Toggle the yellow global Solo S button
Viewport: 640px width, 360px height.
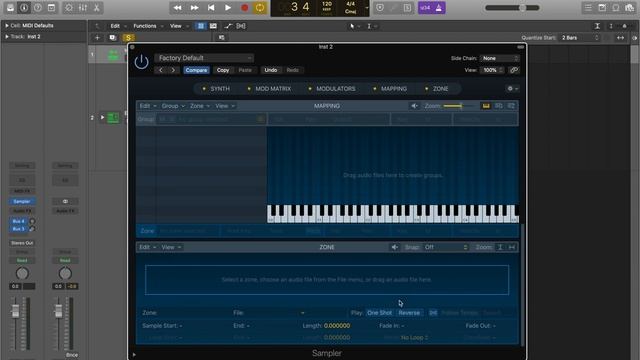[128, 38]
